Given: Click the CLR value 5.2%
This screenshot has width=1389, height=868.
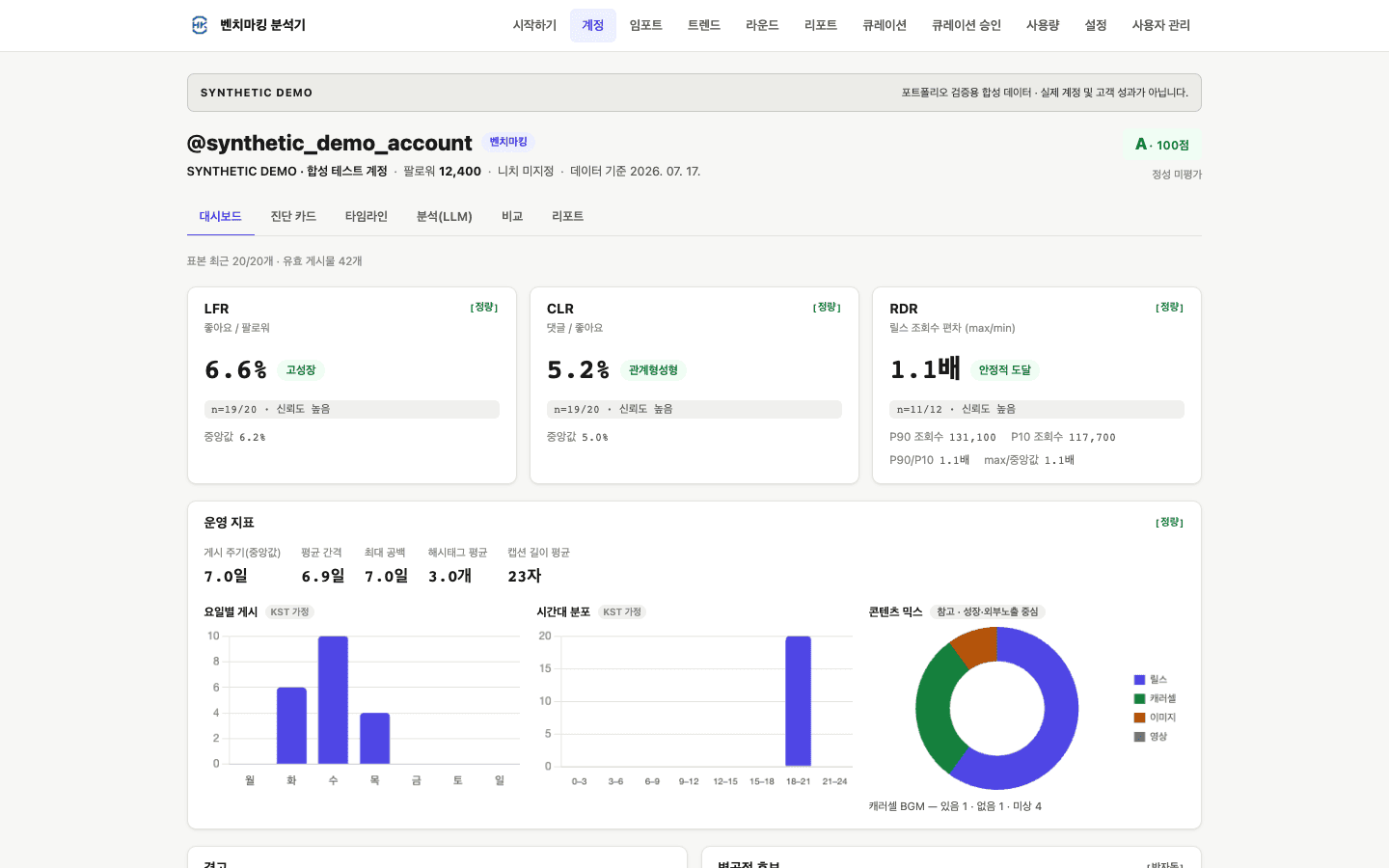Looking at the screenshot, I should (578, 369).
